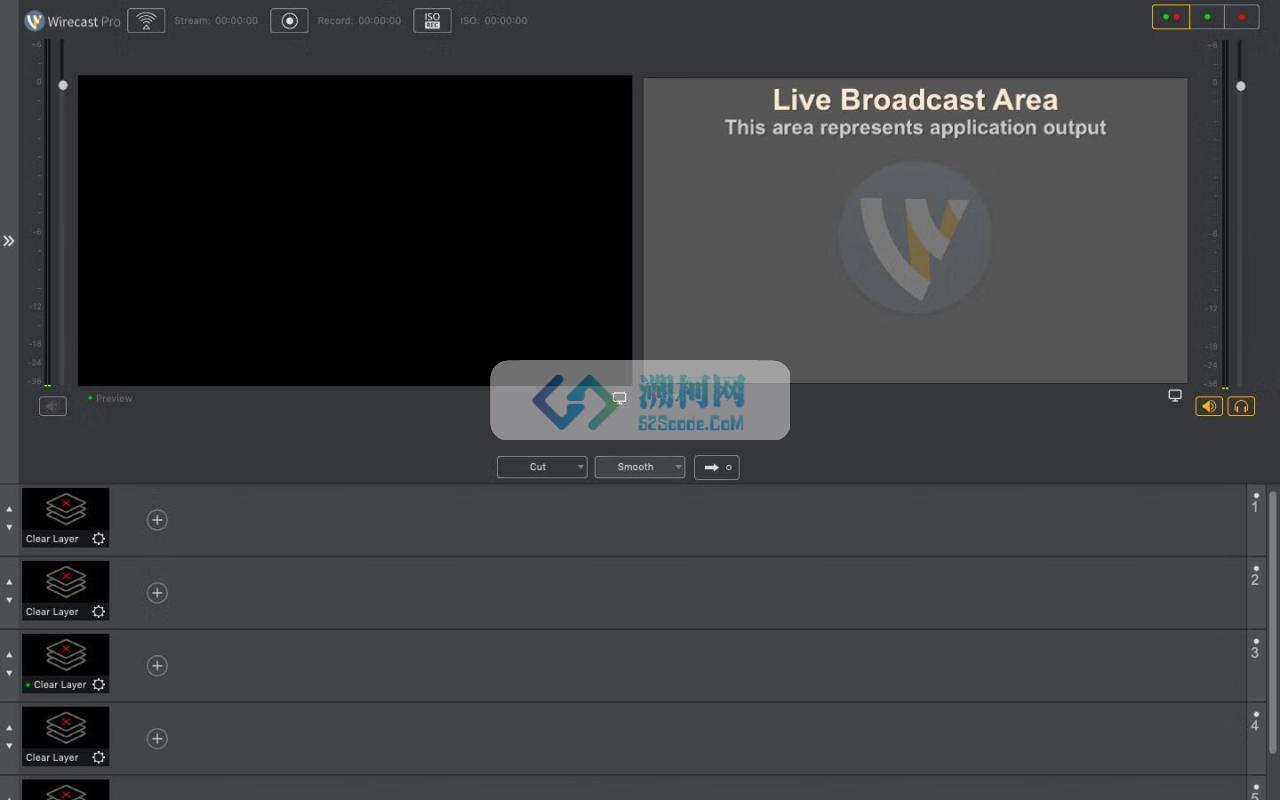Screen dimensions: 1280x800
Task: Toggle visibility dot for layer 2
Action: [1256, 568]
